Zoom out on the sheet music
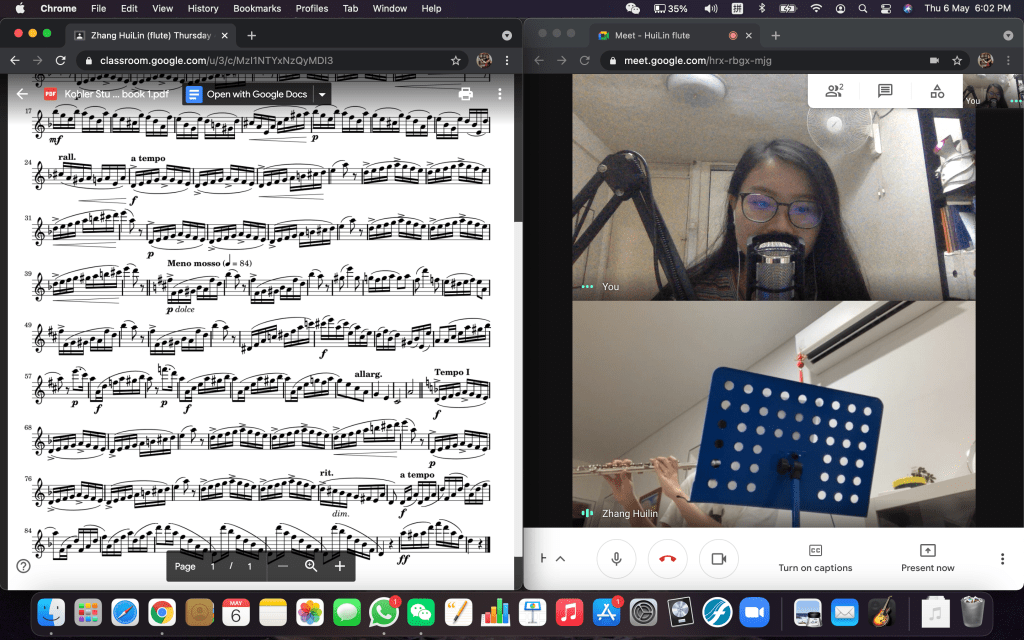Image resolution: width=1024 pixels, height=640 pixels. pyautogui.click(x=283, y=566)
